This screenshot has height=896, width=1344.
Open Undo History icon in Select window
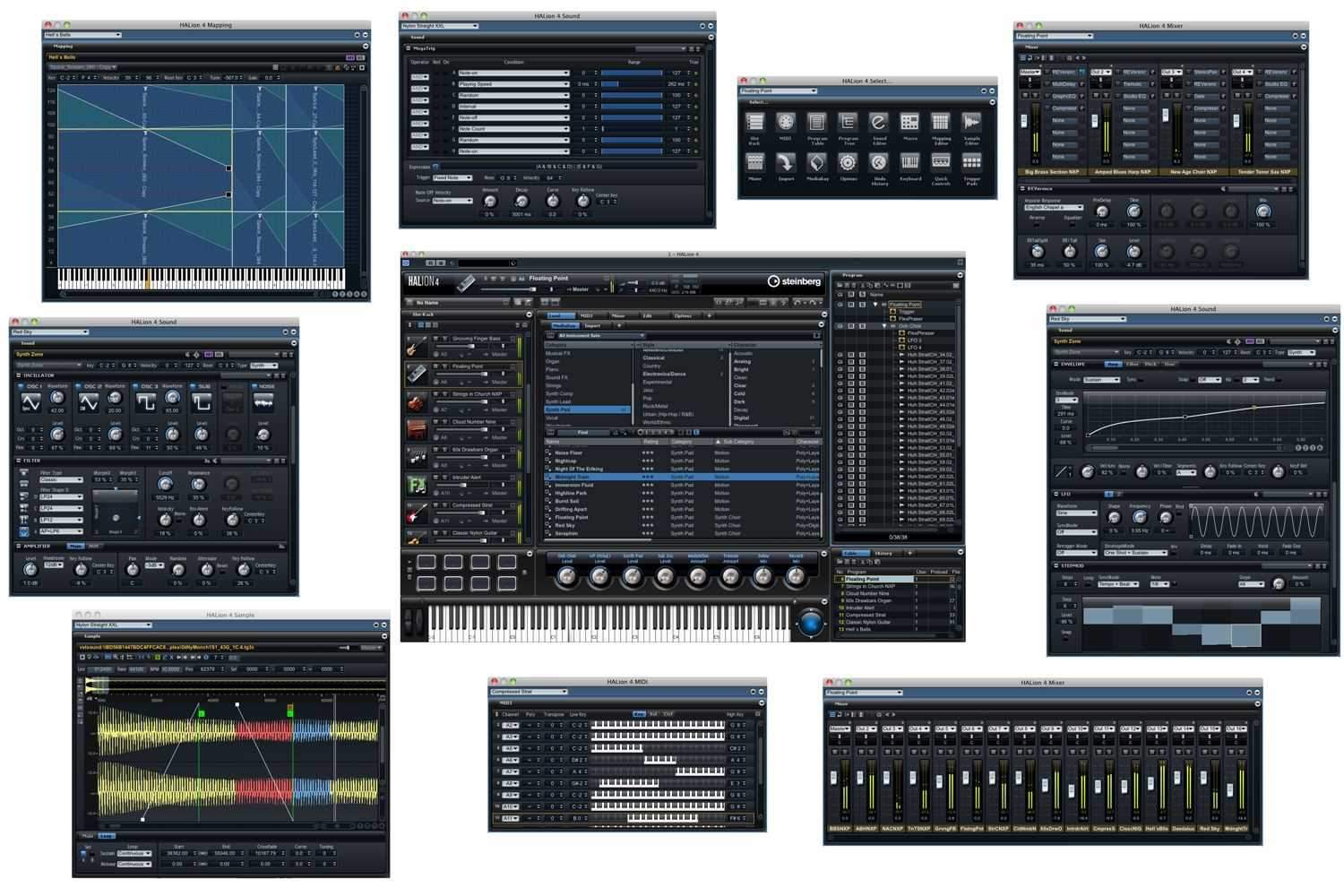coord(879,162)
